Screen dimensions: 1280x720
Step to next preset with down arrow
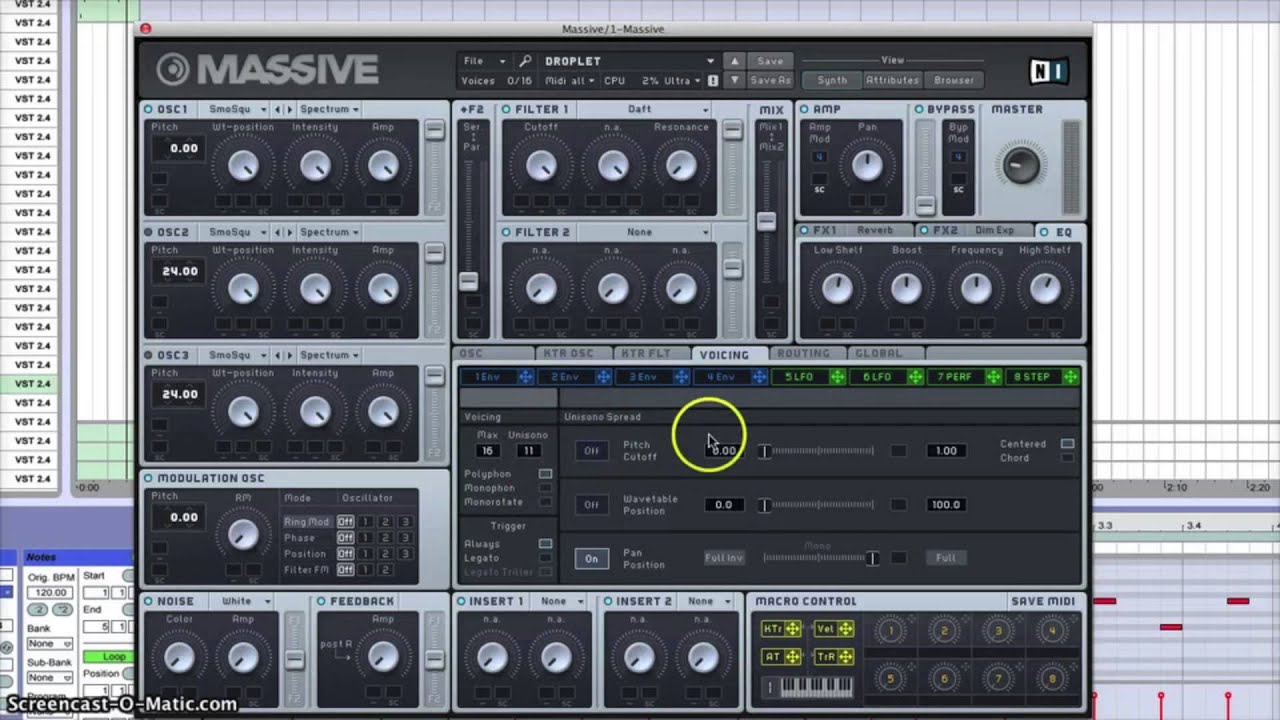735,80
